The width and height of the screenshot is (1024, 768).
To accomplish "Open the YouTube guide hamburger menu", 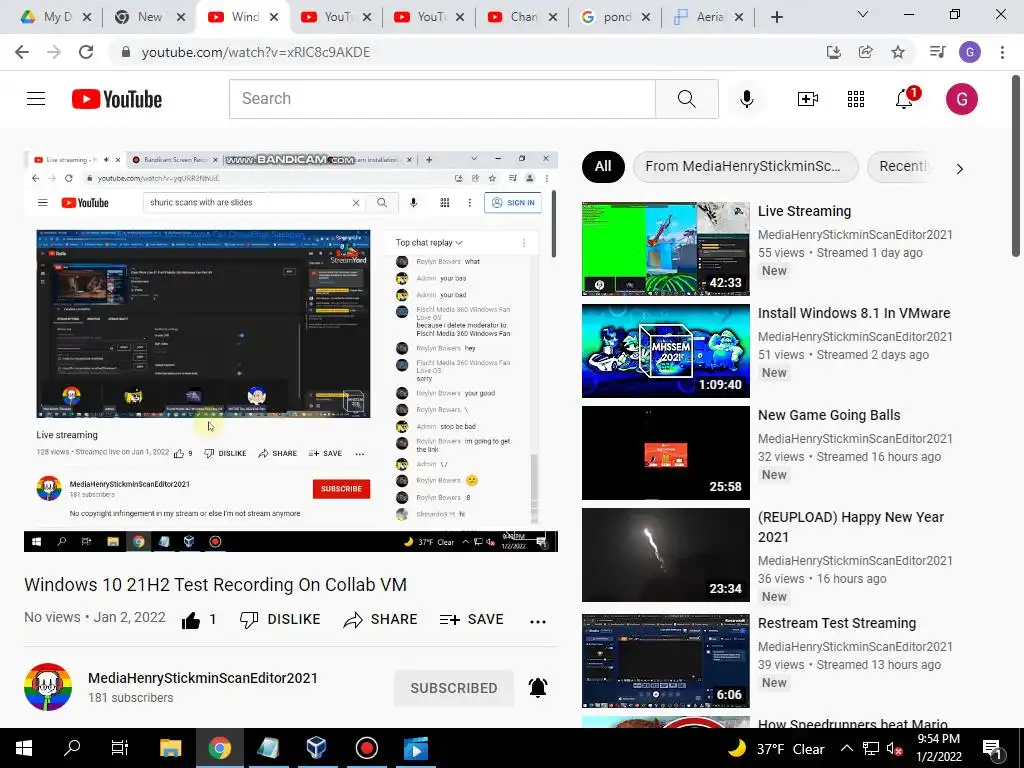I will pyautogui.click(x=36, y=99).
